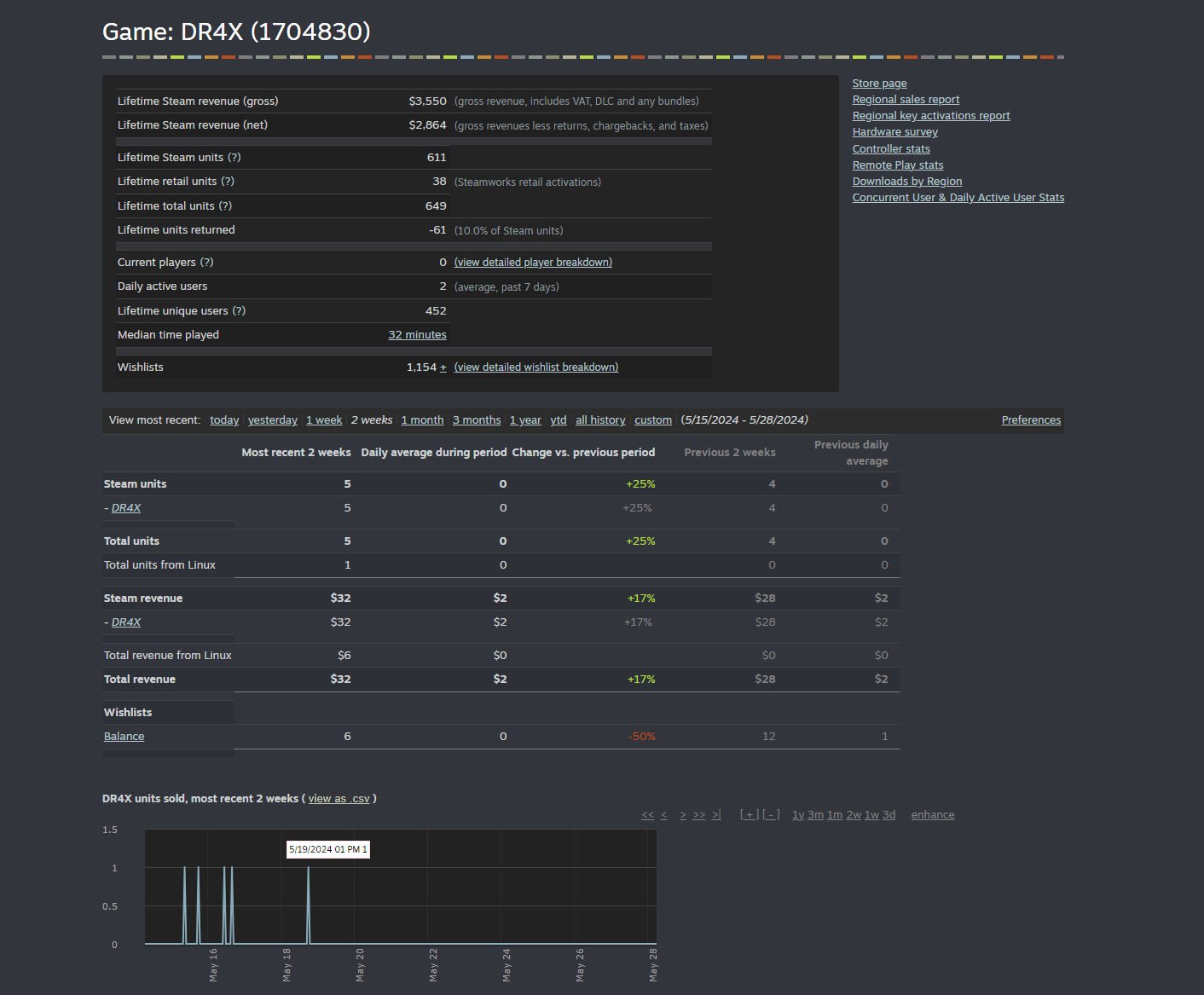Set chart range to 1y
Screen dimensions: 1204x995
click(798, 814)
